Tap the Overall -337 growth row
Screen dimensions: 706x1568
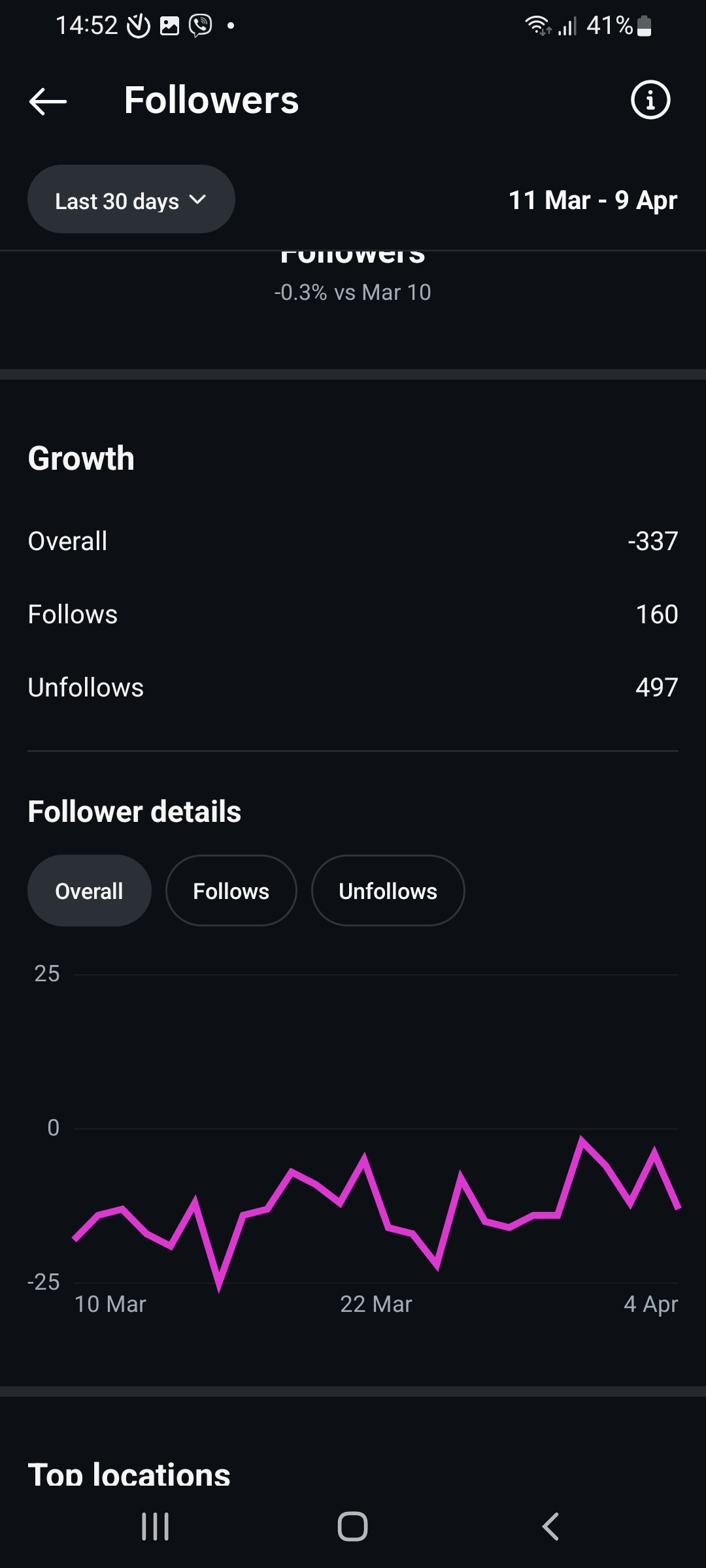coord(353,541)
